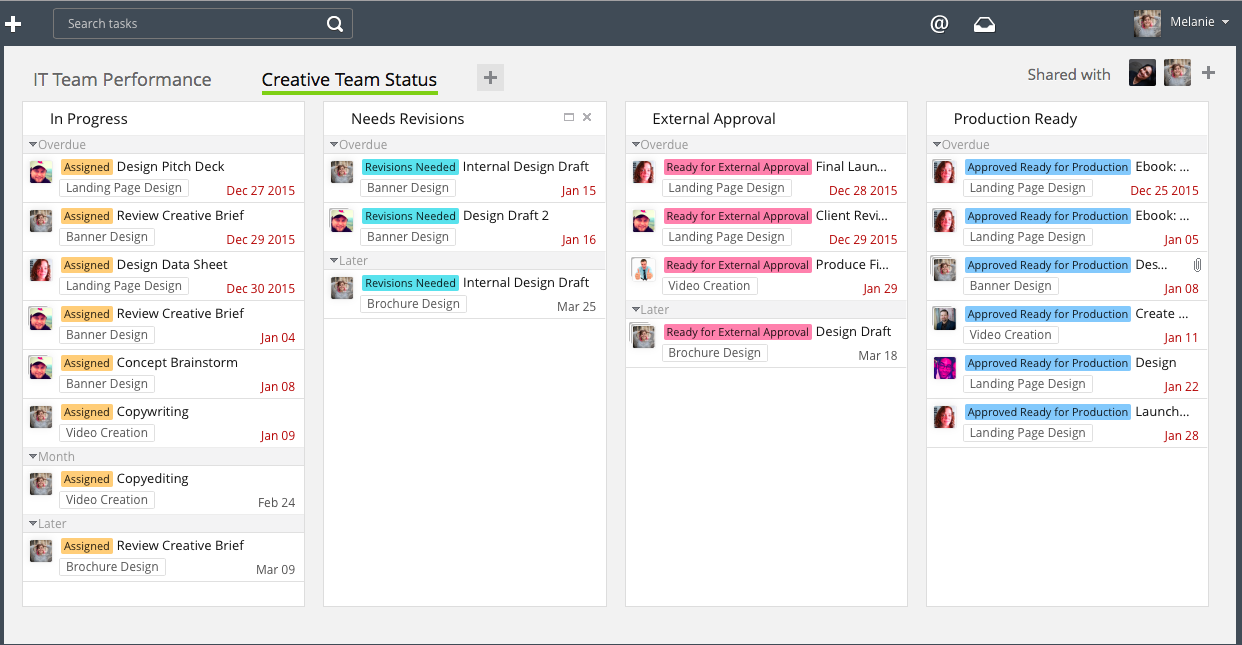
Task: Click the Brochure Design tag on Mar 09 task
Action: click(112, 567)
